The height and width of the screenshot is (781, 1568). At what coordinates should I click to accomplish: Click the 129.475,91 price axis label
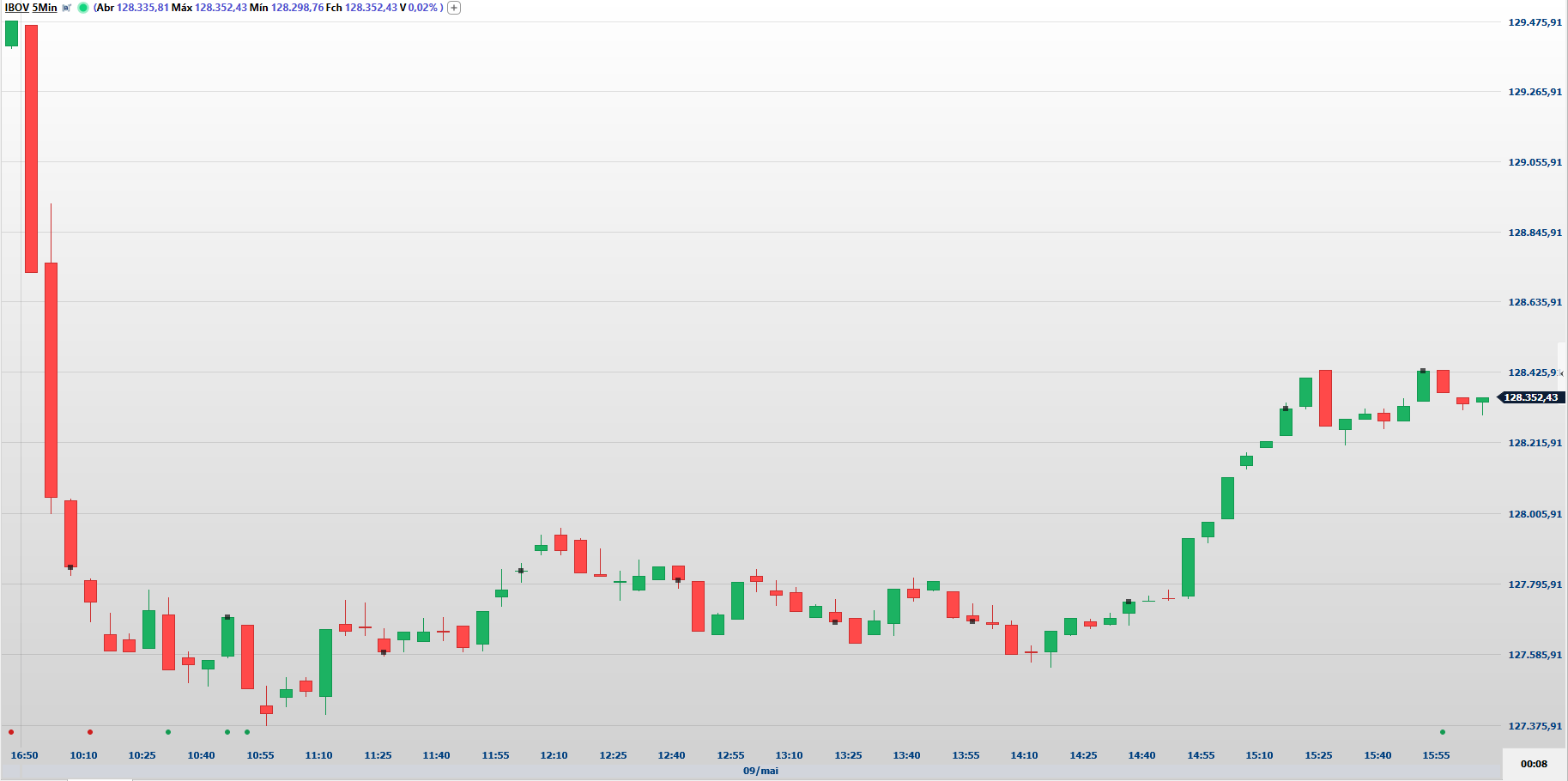[x=1535, y=22]
